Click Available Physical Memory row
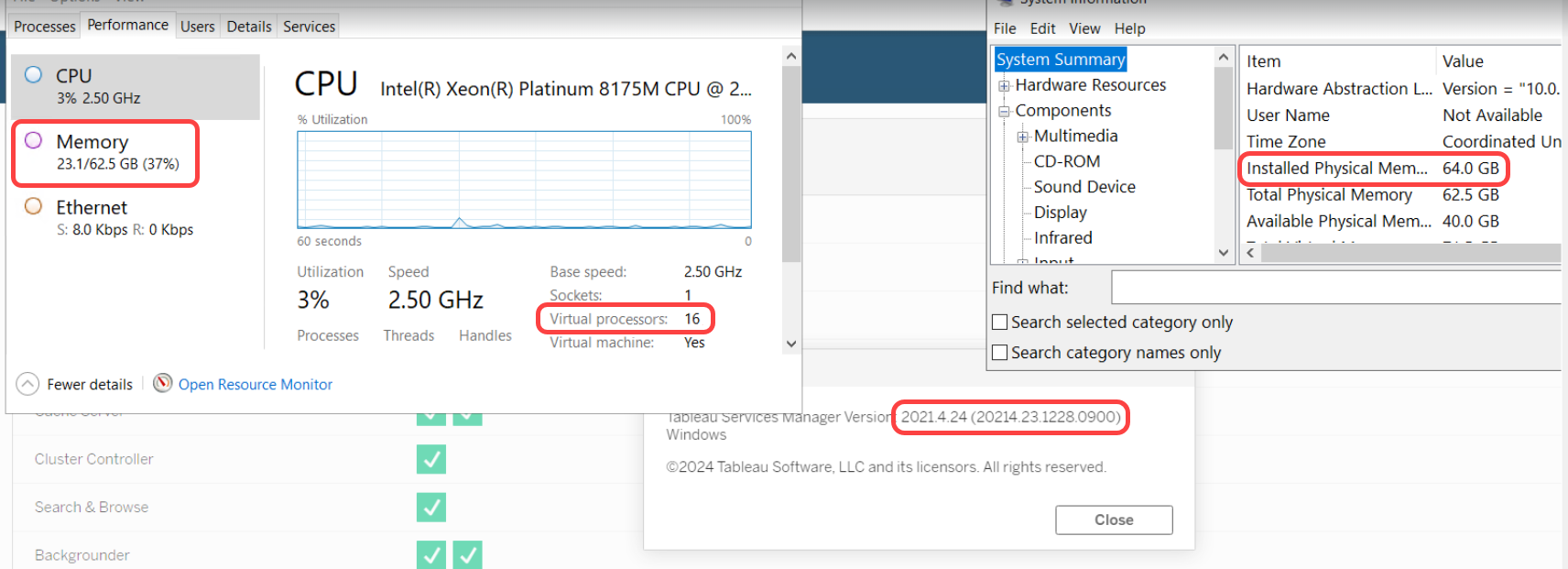 tap(1401, 222)
